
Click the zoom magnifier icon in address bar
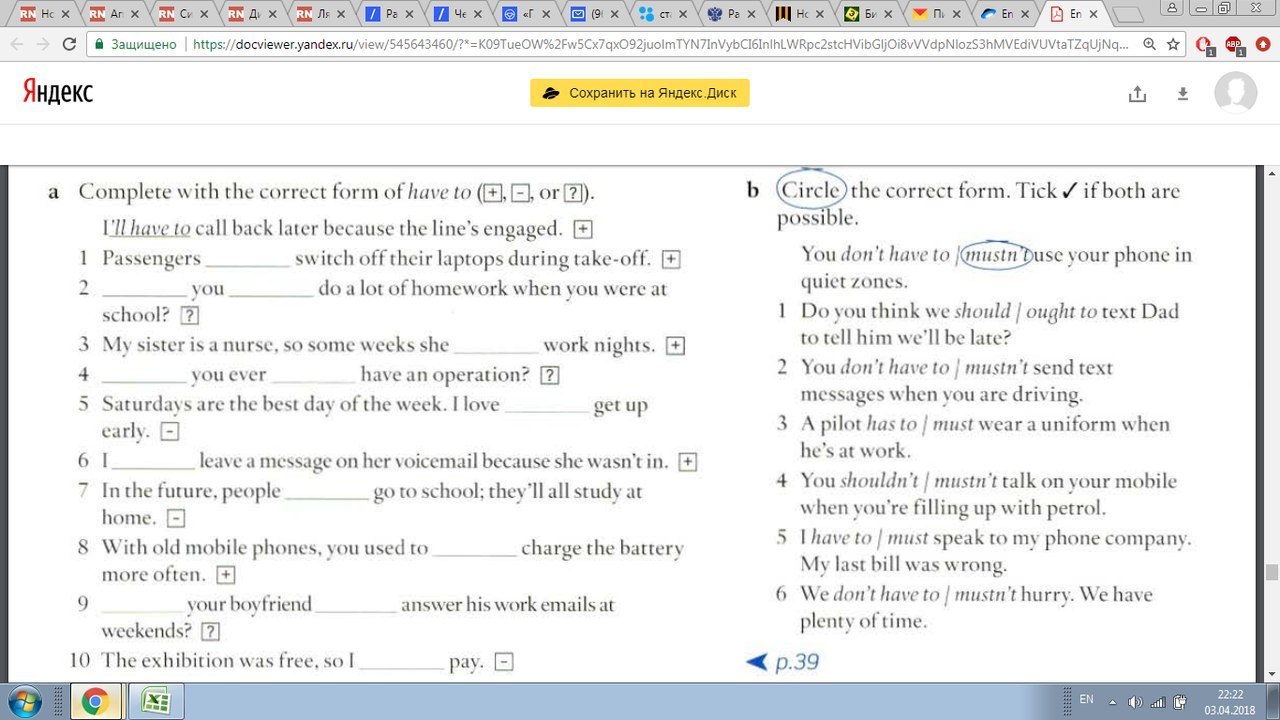click(x=1150, y=45)
